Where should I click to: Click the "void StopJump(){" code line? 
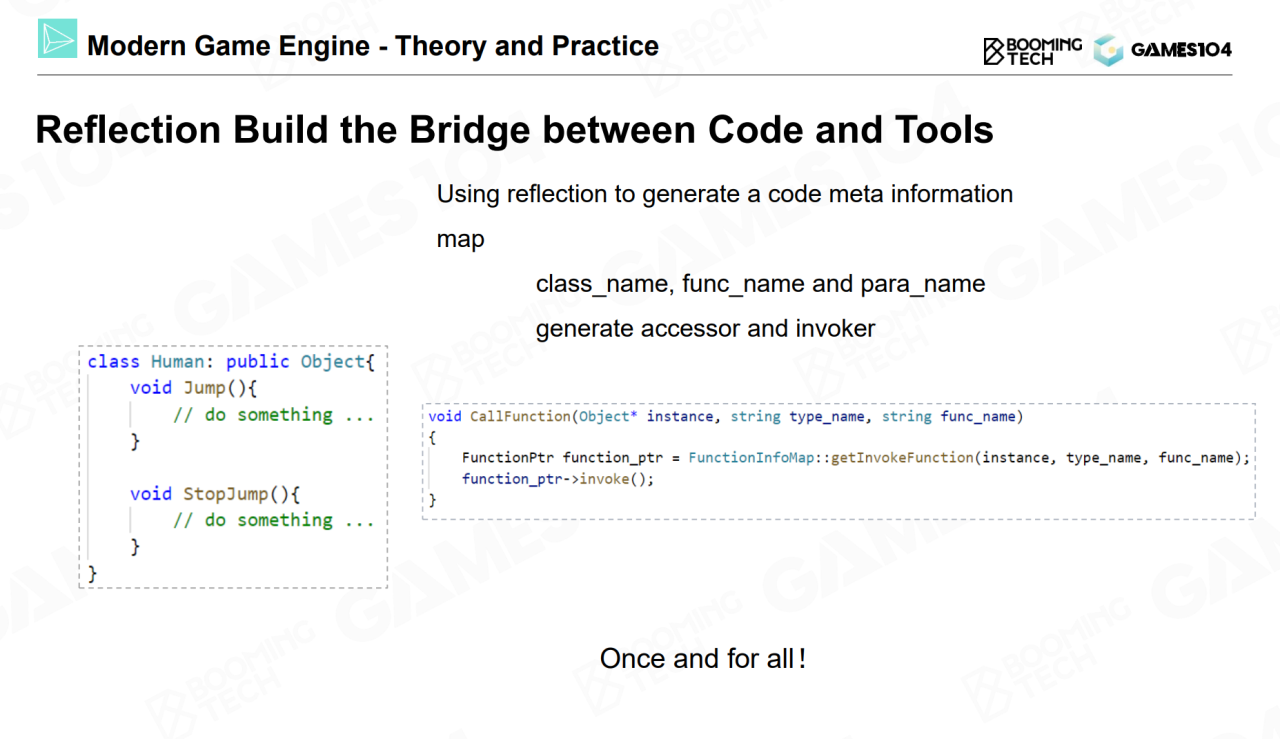215,494
